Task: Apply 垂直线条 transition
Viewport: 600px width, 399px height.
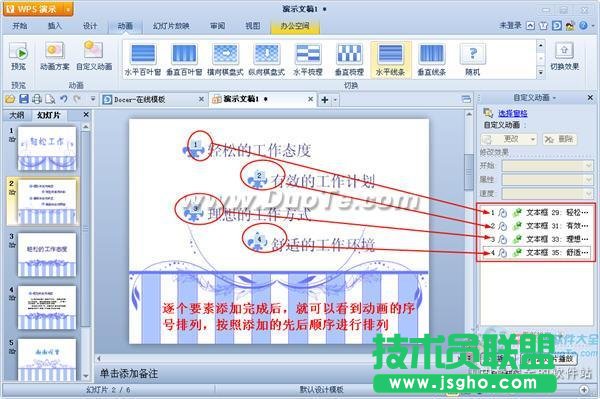Action: pyautogui.click(x=432, y=59)
